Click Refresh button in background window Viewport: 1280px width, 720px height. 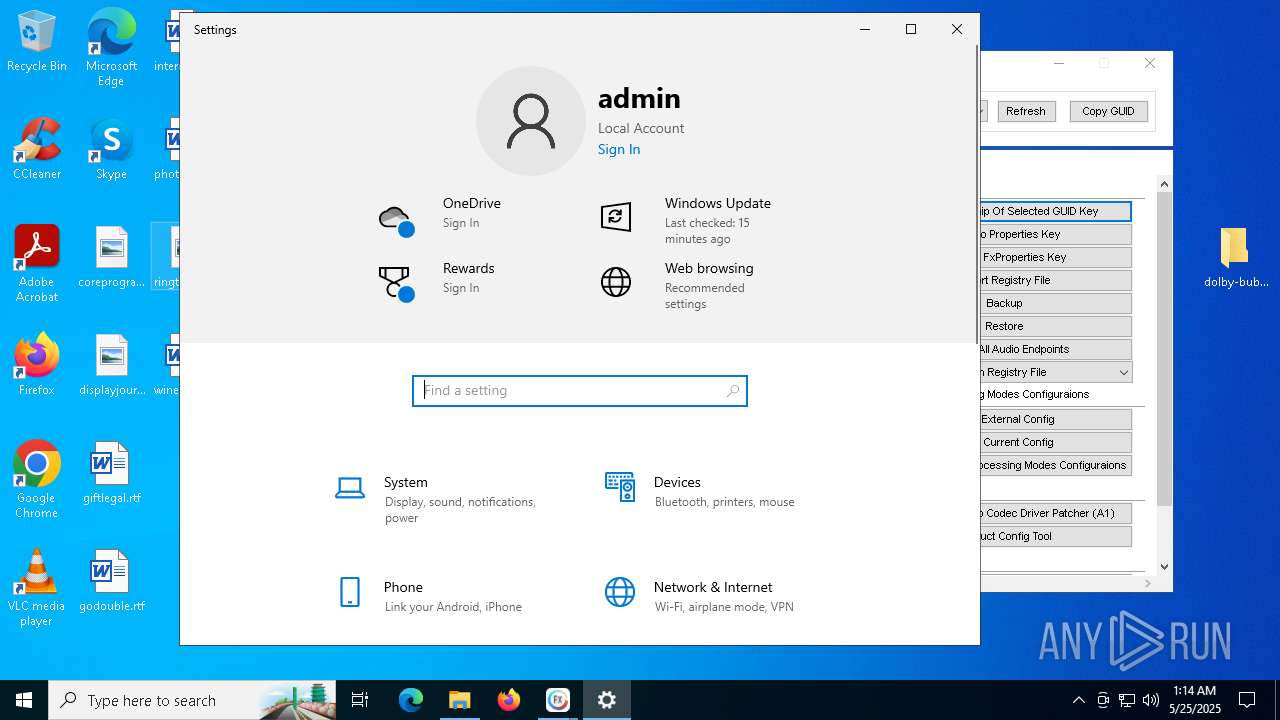click(x=1026, y=111)
